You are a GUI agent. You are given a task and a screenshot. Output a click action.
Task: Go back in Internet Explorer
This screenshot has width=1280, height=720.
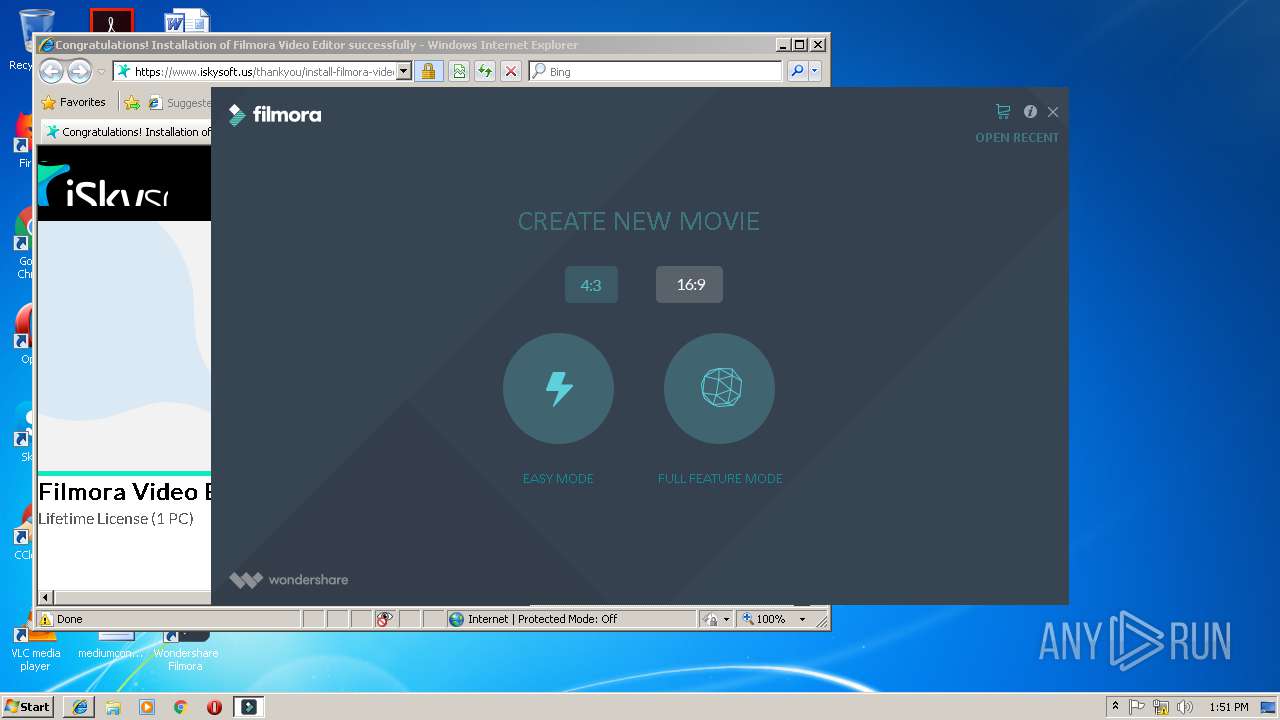point(51,71)
